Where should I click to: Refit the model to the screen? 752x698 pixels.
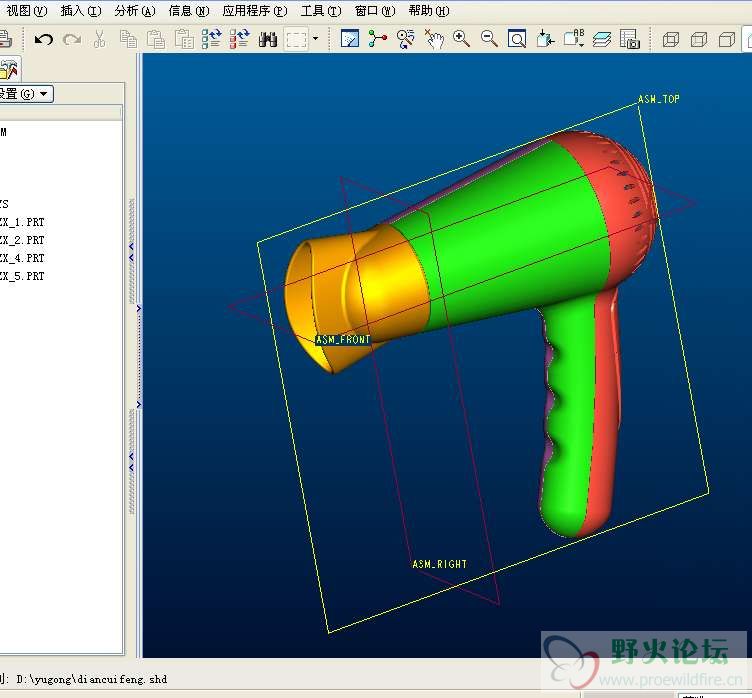tap(517, 39)
